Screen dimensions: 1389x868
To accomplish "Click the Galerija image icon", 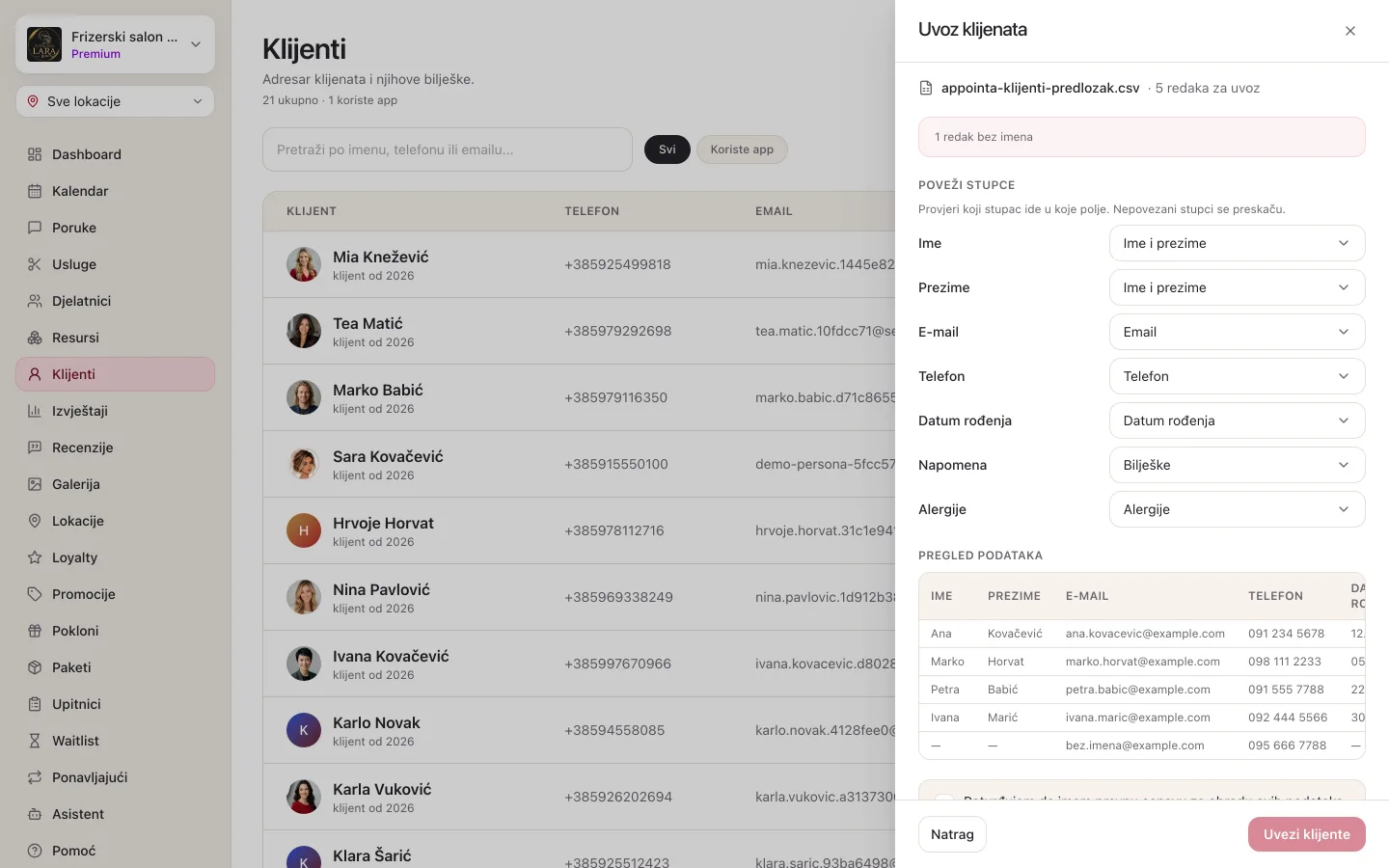I will pyautogui.click(x=35, y=484).
